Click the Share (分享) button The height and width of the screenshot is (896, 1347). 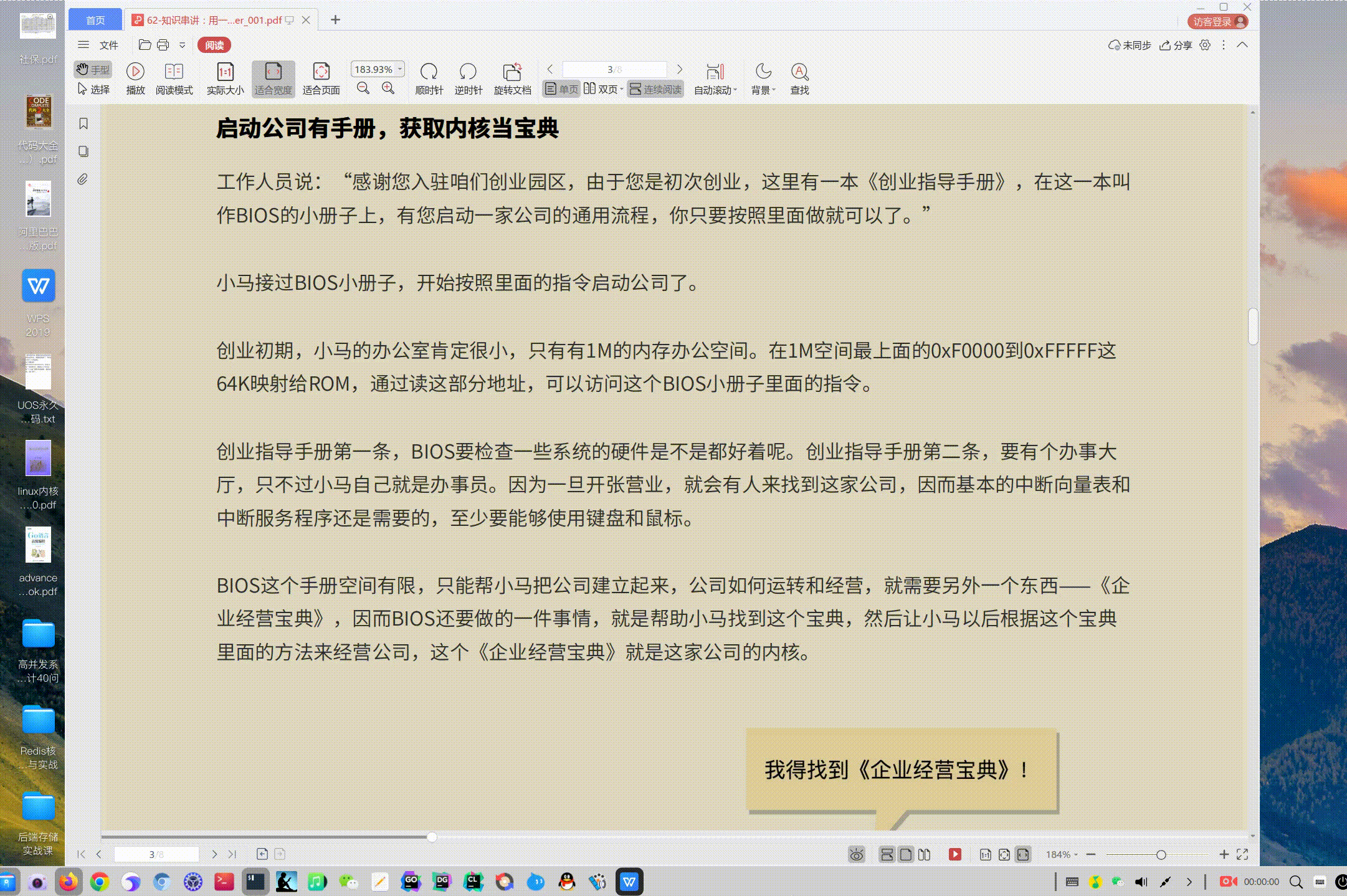click(x=1176, y=45)
